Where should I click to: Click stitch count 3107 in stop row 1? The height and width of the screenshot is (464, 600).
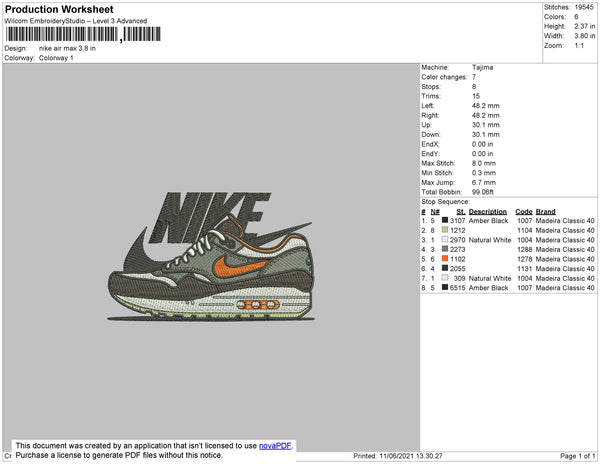click(458, 221)
